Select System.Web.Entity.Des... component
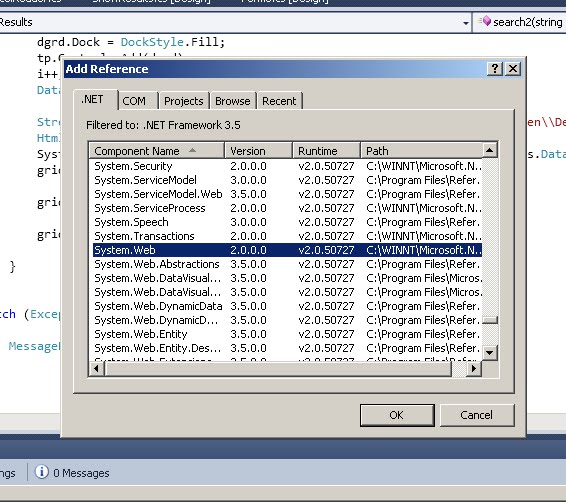This screenshot has height=503, width=566. coord(287,348)
